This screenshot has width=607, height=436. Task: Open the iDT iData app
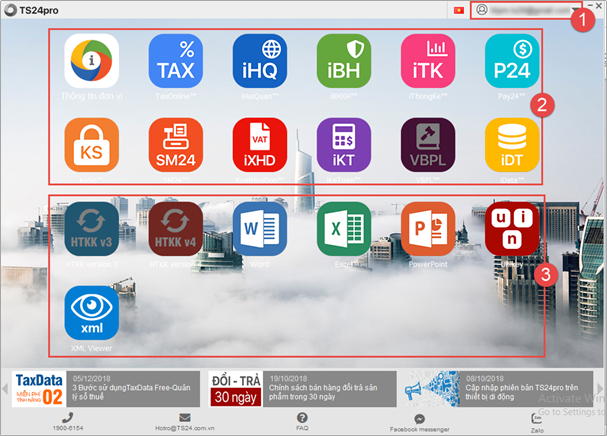pyautogui.click(x=512, y=145)
